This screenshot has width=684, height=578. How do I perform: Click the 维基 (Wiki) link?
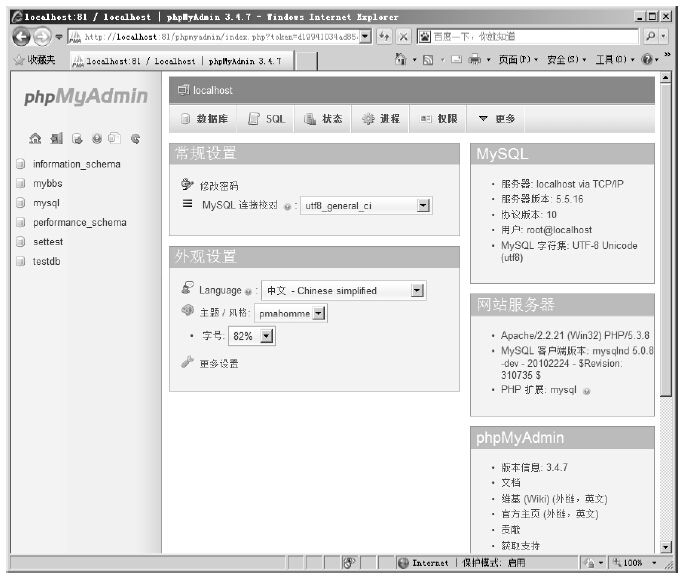pyautogui.click(x=526, y=499)
